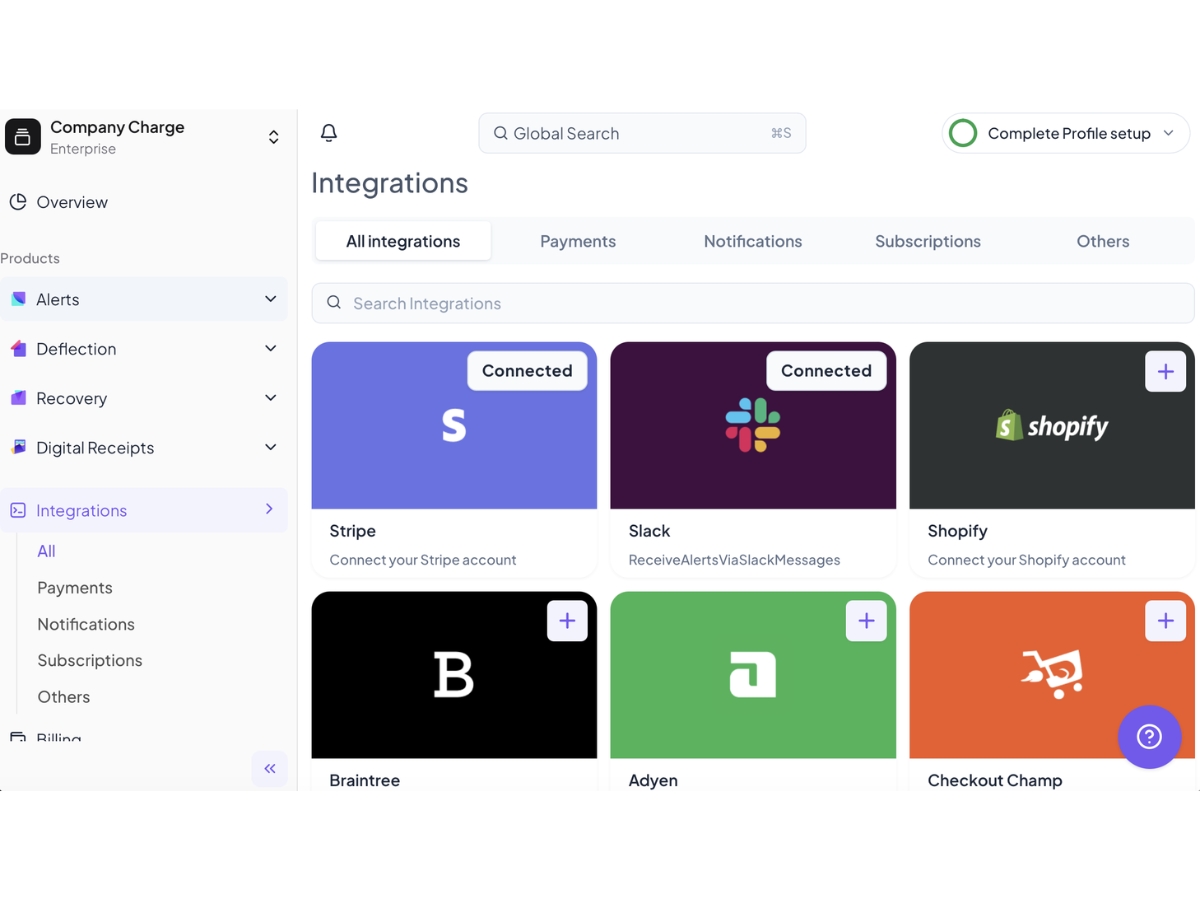The image size is (1200, 900).
Task: Click the Stripe S logo
Action: [x=454, y=426]
